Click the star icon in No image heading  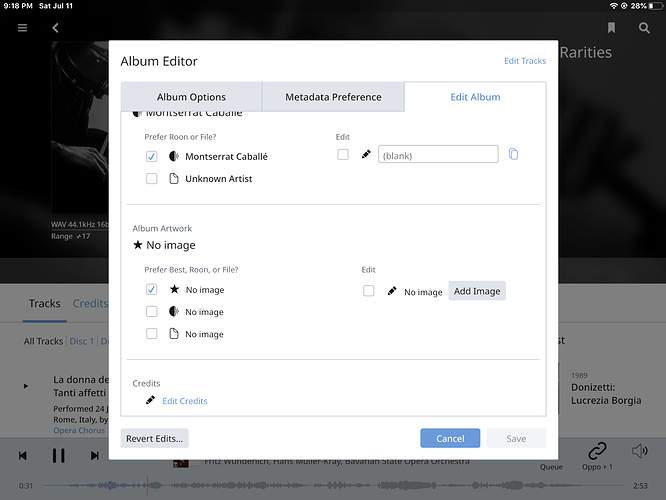pos(138,245)
